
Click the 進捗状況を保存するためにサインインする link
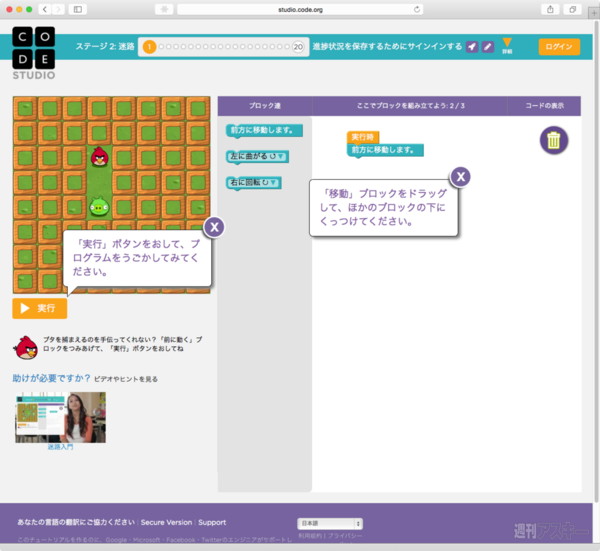point(387,46)
